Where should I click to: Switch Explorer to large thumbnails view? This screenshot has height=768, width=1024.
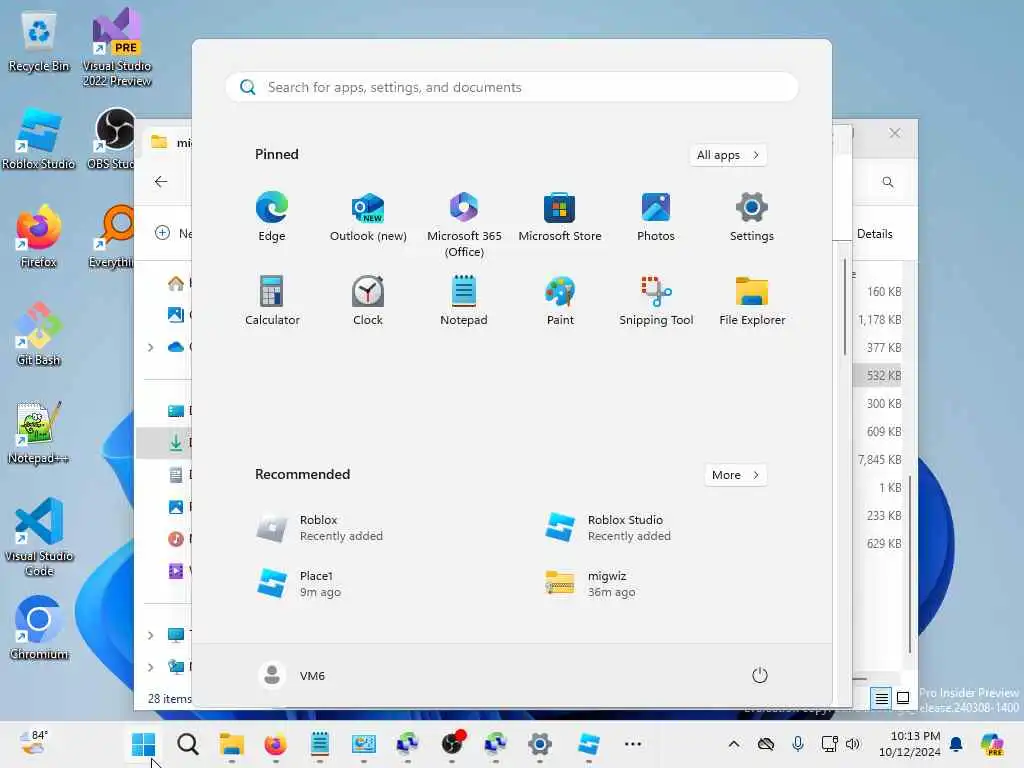903,699
